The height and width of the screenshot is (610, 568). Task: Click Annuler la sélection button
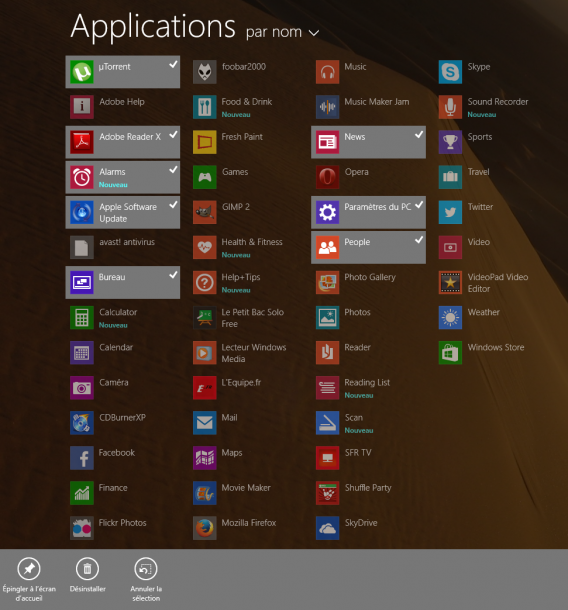(x=146, y=580)
